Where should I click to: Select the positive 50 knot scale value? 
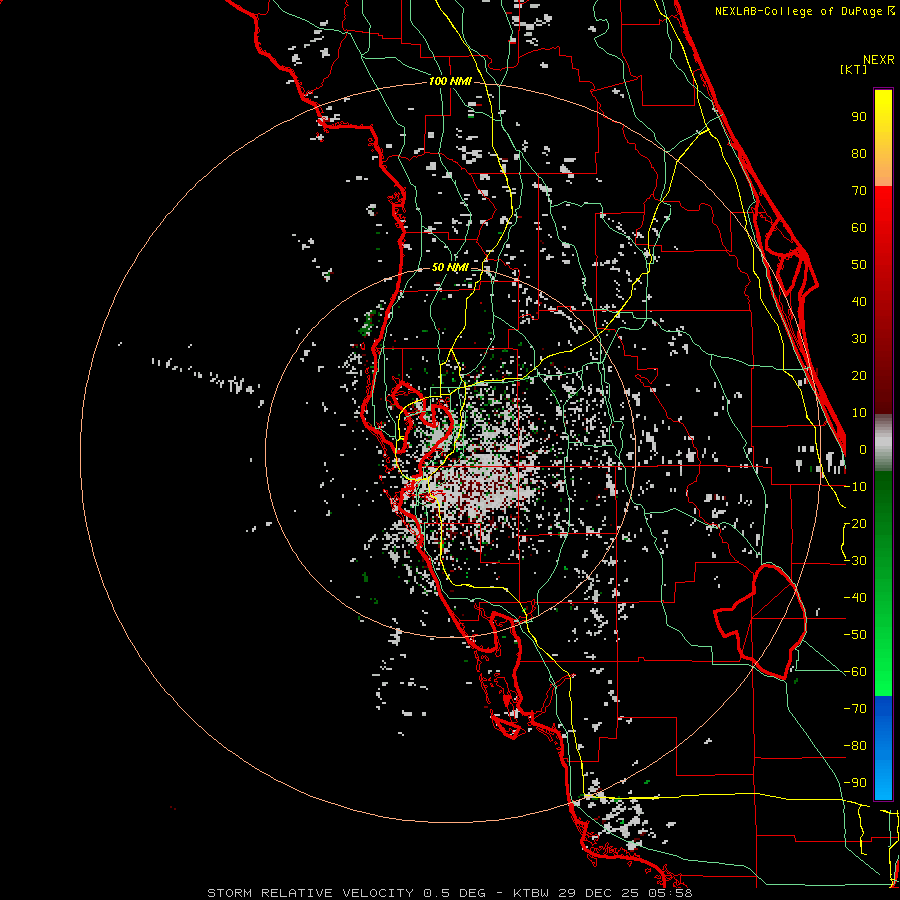click(859, 265)
